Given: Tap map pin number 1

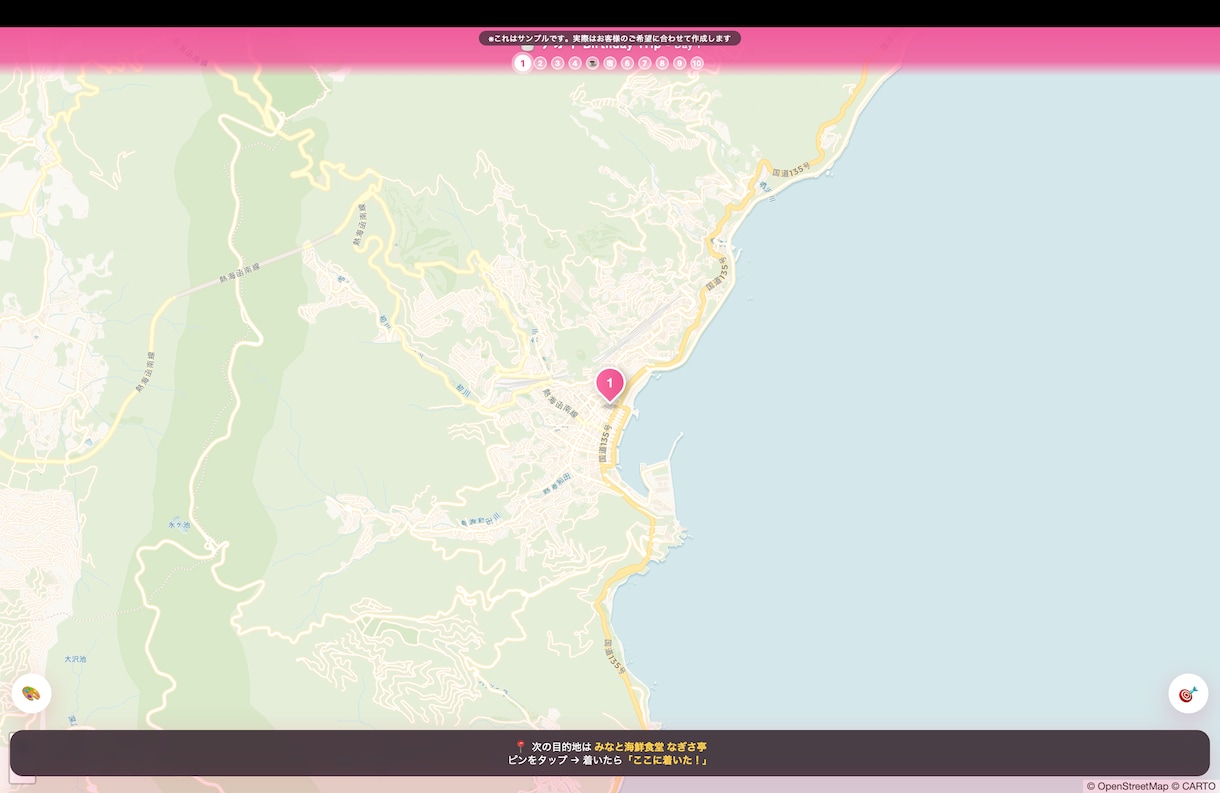Looking at the screenshot, I should coord(610,384).
